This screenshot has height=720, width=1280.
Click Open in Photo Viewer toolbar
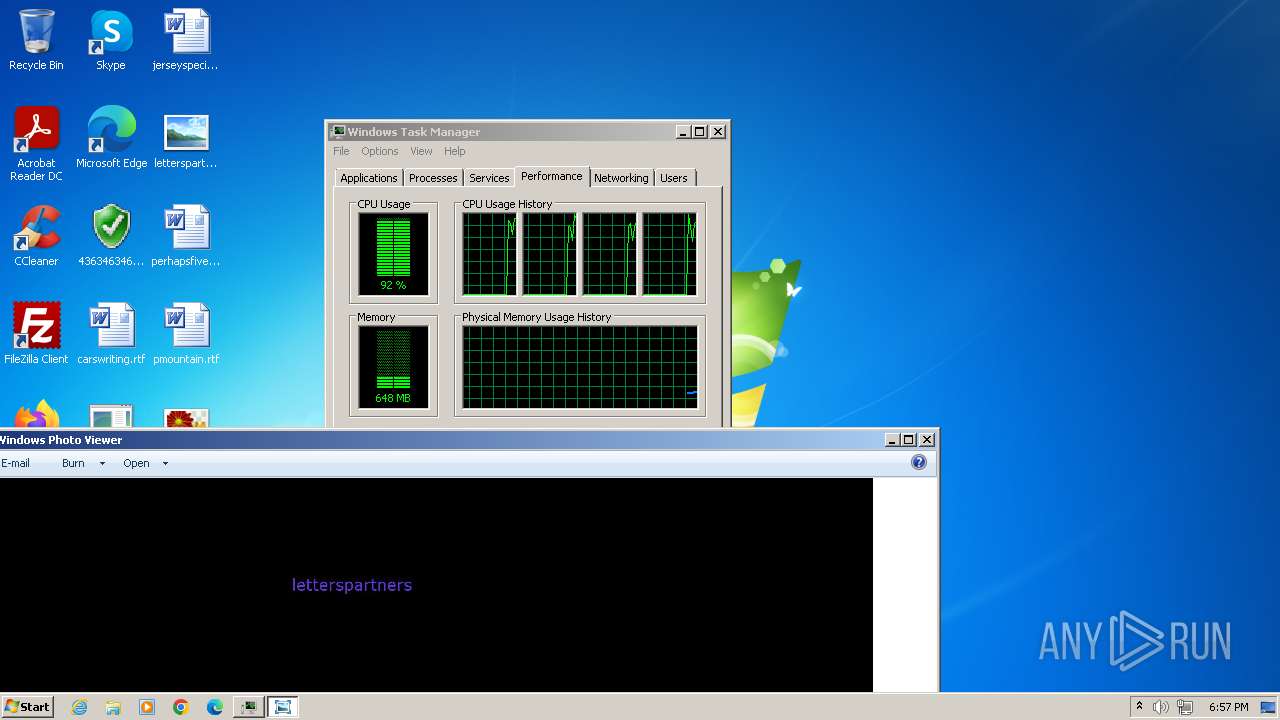coord(136,463)
